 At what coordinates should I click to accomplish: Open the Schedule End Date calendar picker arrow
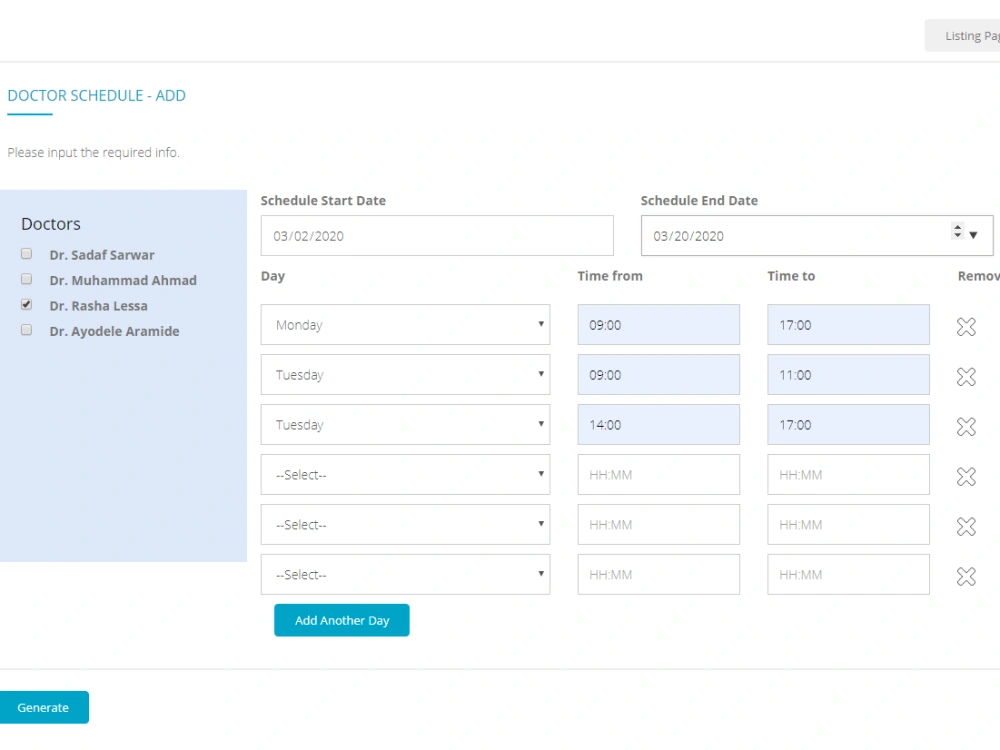click(x=973, y=235)
